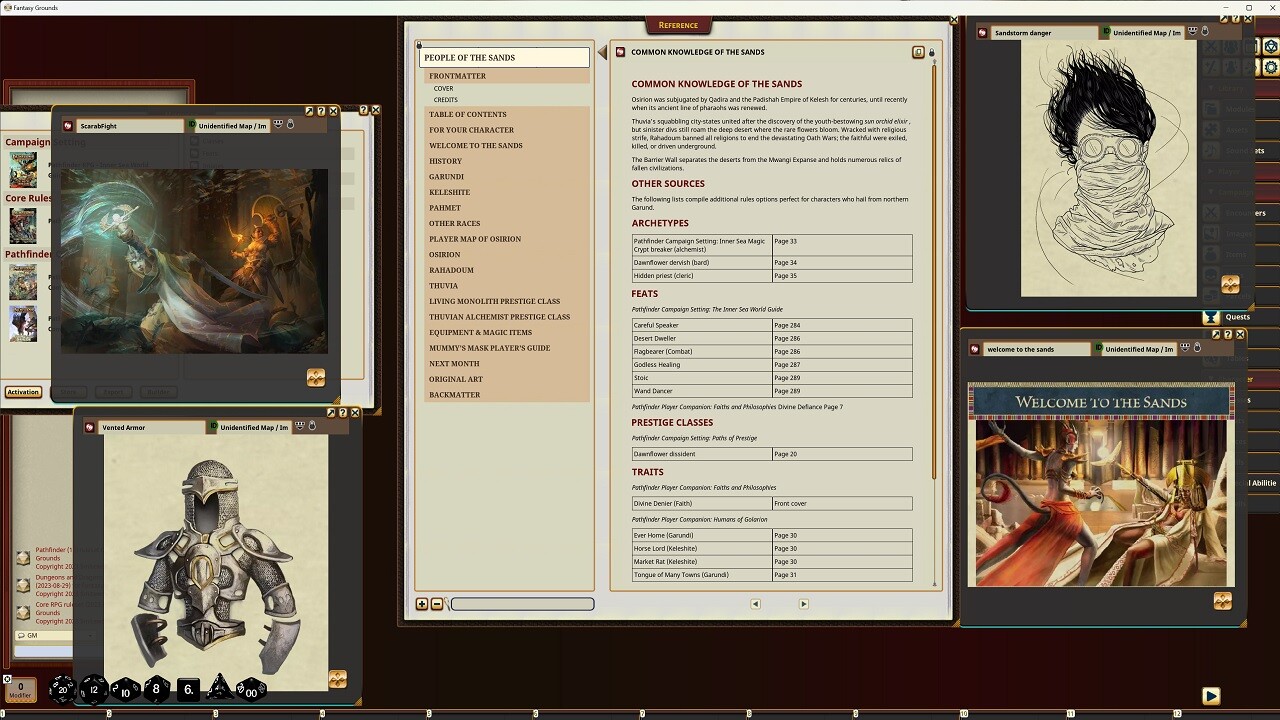Image resolution: width=1280 pixels, height=720 pixels.
Task: Roll the d20 die
Action: click(62, 689)
